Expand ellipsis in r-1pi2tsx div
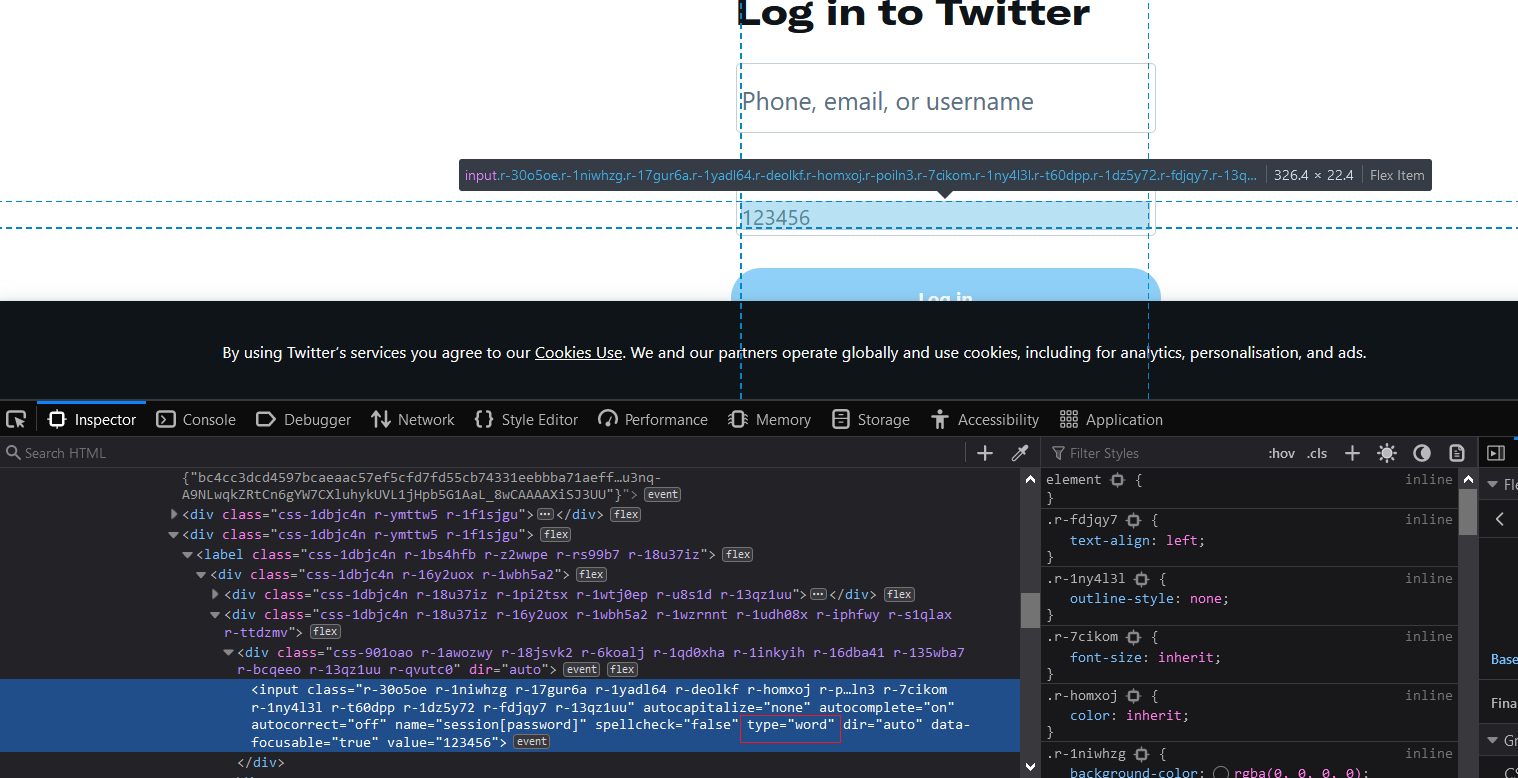Image resolution: width=1518 pixels, height=778 pixels. tap(818, 594)
